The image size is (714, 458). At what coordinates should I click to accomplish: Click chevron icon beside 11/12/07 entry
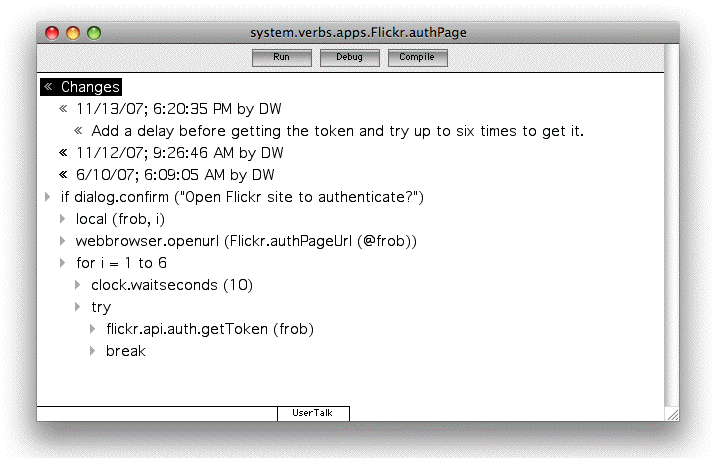click(63, 153)
